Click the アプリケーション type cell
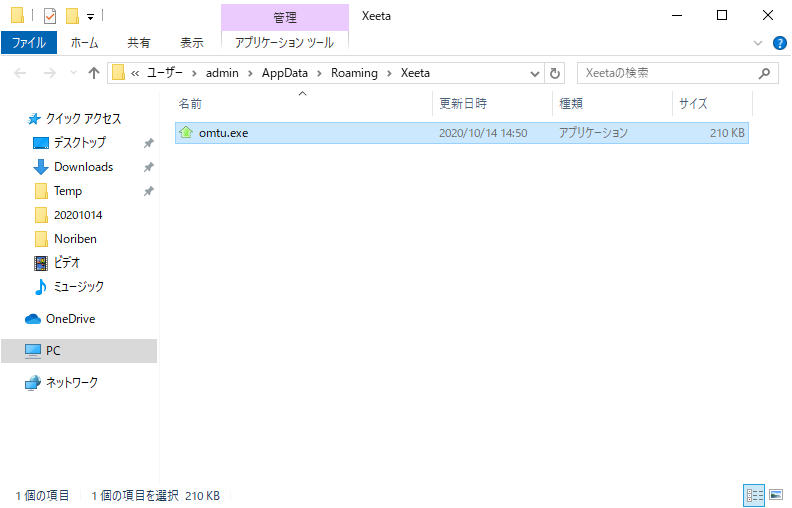The width and height of the screenshot is (792, 508). point(593,133)
